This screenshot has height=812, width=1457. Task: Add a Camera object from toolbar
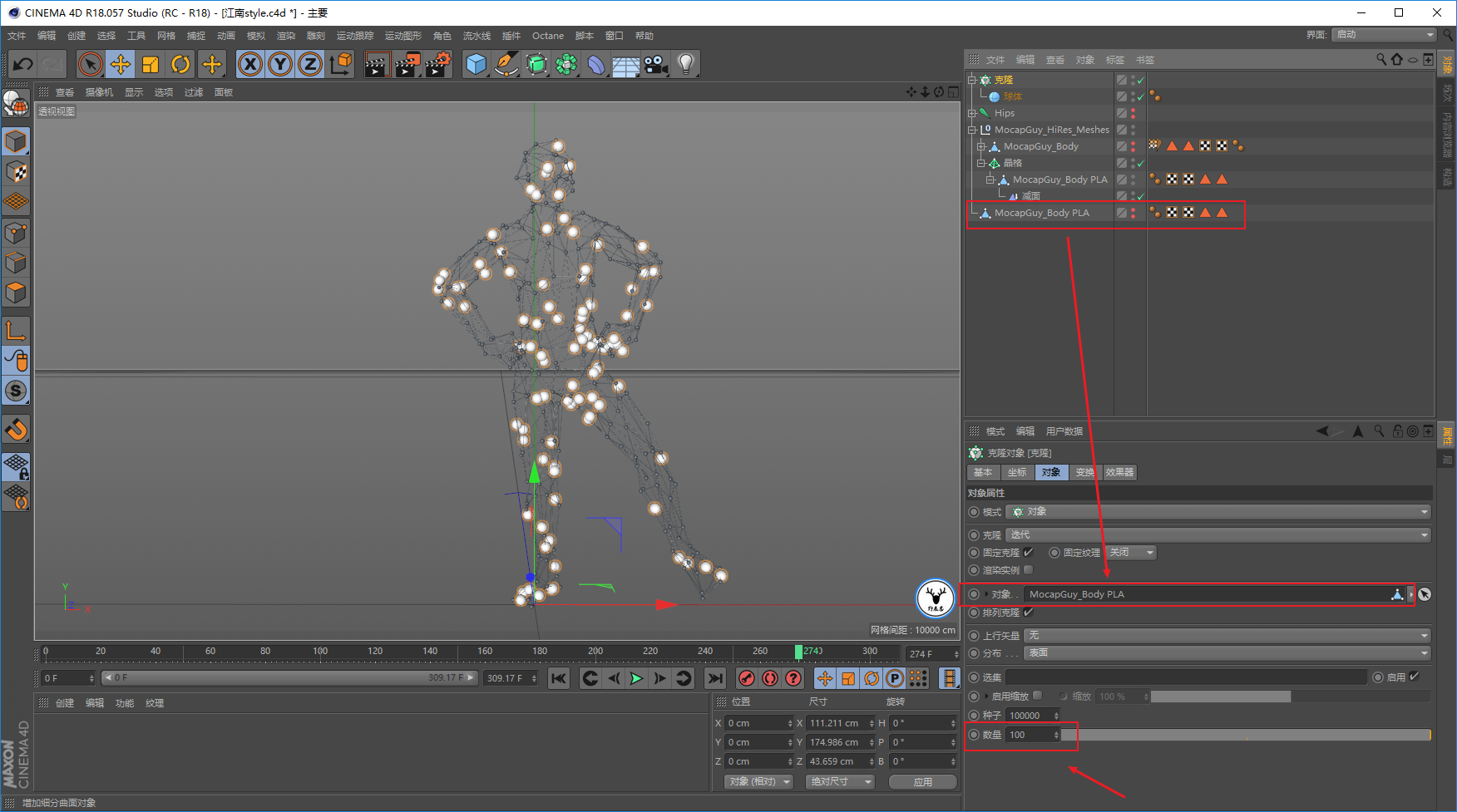pyautogui.click(x=656, y=64)
